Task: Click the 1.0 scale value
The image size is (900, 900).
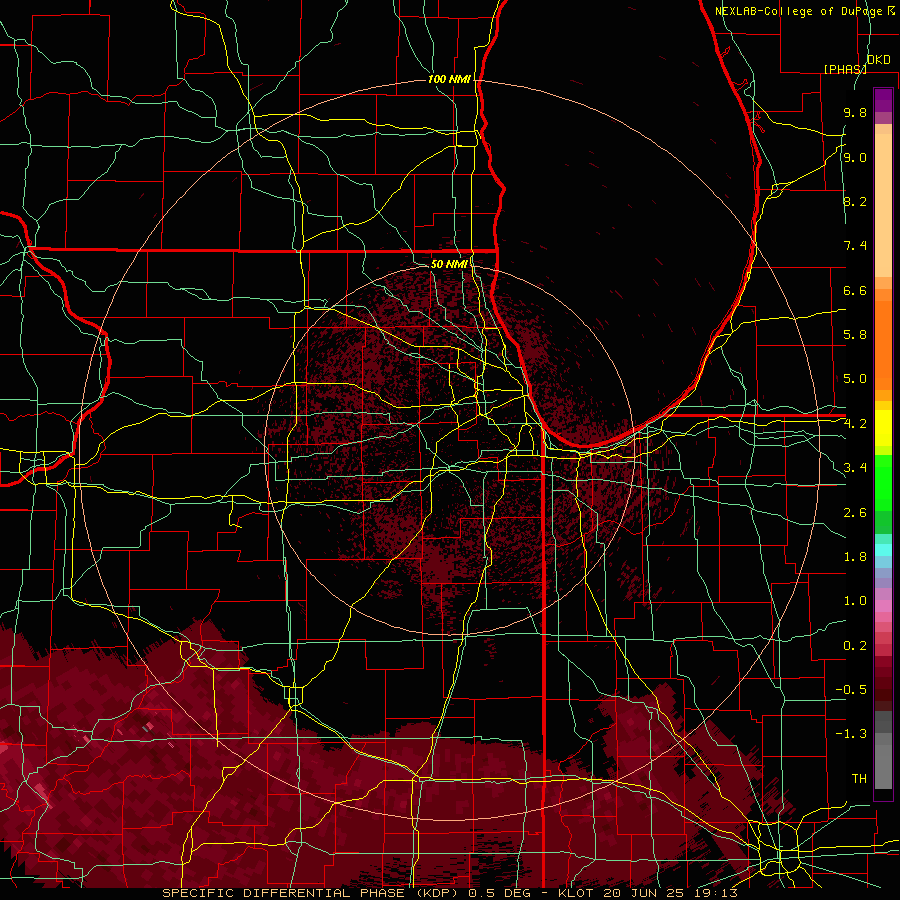Action: click(855, 601)
